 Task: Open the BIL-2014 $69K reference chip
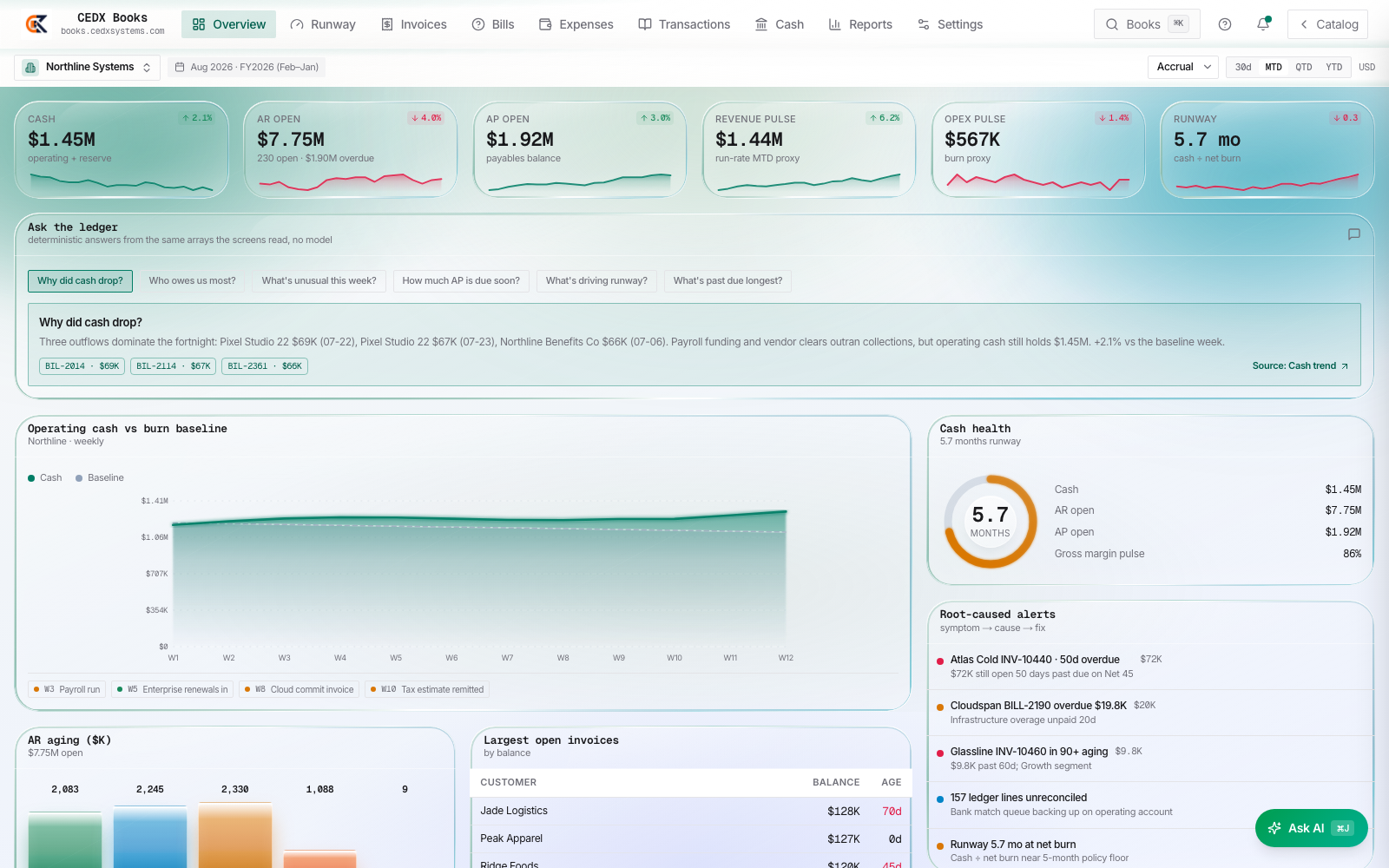coord(82,366)
